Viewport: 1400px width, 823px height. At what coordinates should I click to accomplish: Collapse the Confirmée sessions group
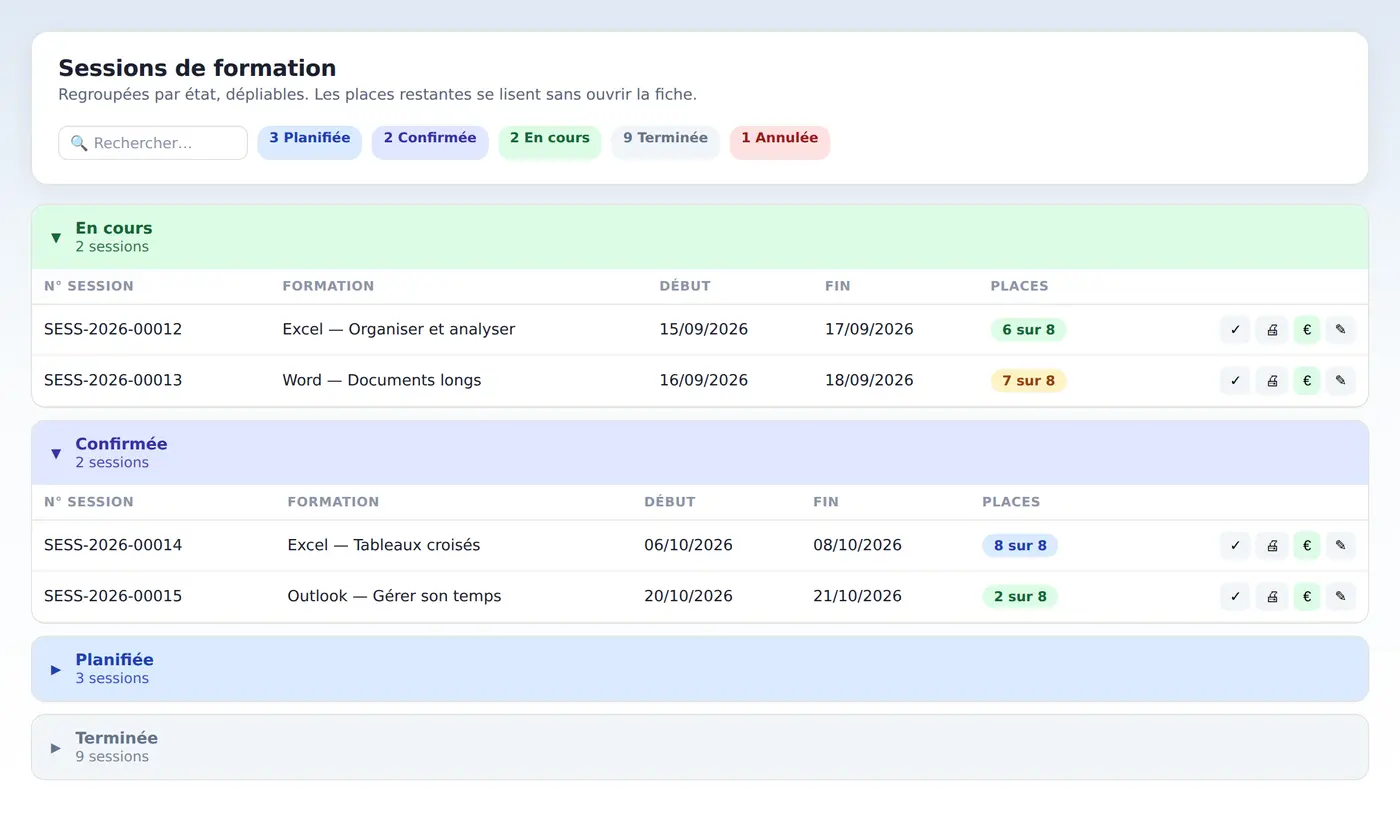700,453
